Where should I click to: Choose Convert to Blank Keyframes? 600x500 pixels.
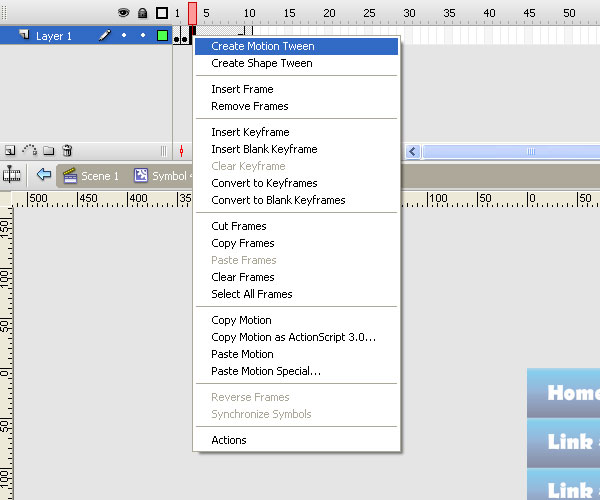(x=297, y=200)
